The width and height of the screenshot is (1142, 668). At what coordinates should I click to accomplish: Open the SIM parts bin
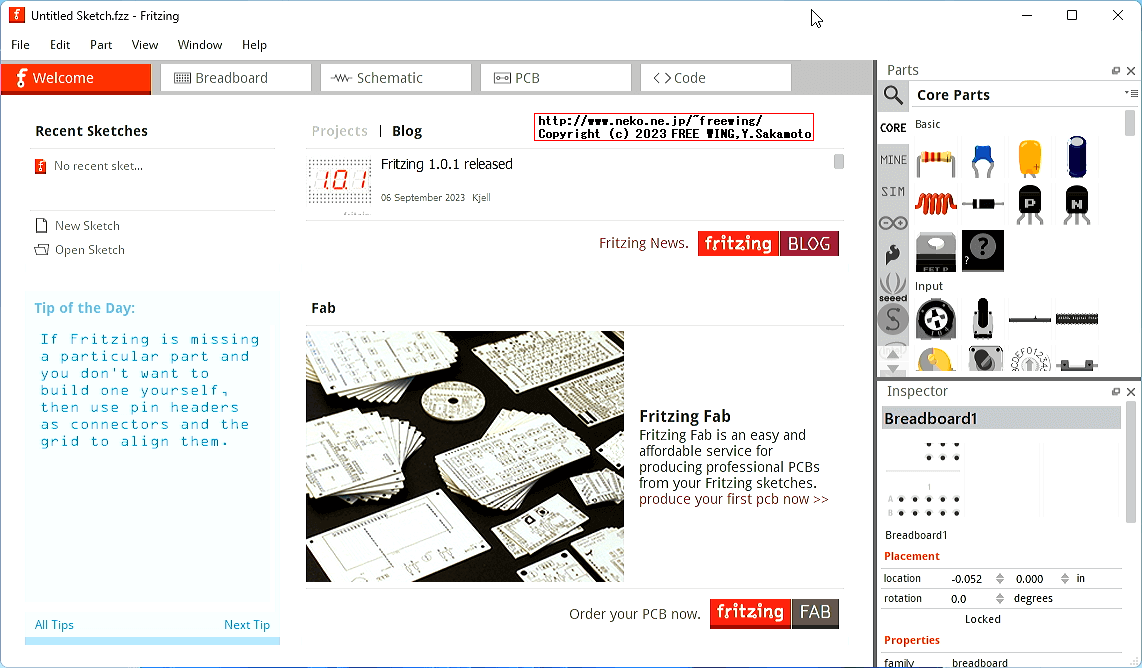[893, 192]
